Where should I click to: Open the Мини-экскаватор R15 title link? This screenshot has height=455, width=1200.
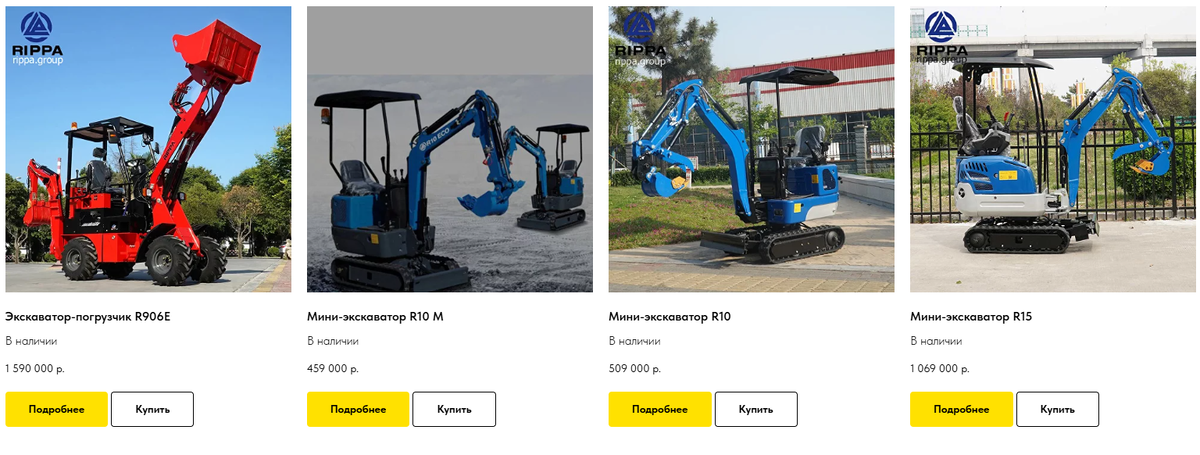coord(971,317)
